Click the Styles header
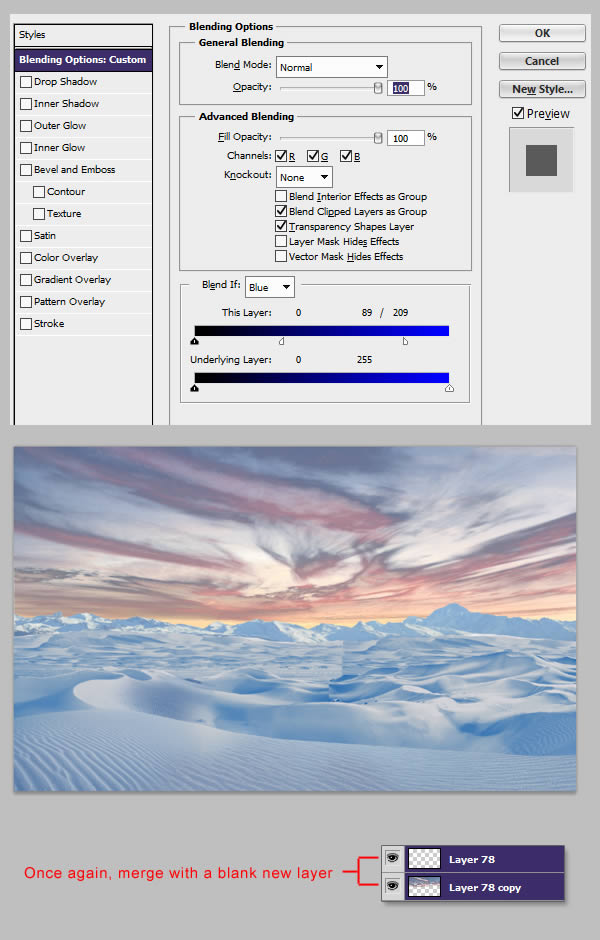The image size is (600, 940). click(83, 35)
